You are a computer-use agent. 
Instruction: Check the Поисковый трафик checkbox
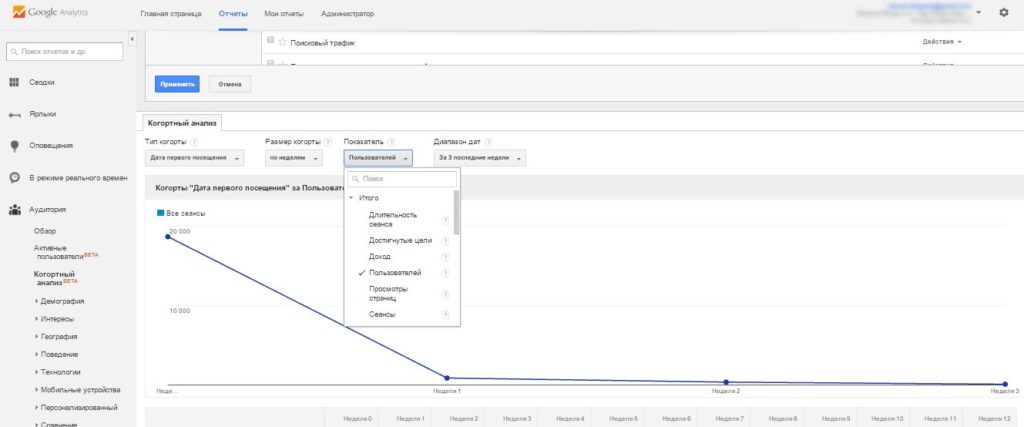270,42
